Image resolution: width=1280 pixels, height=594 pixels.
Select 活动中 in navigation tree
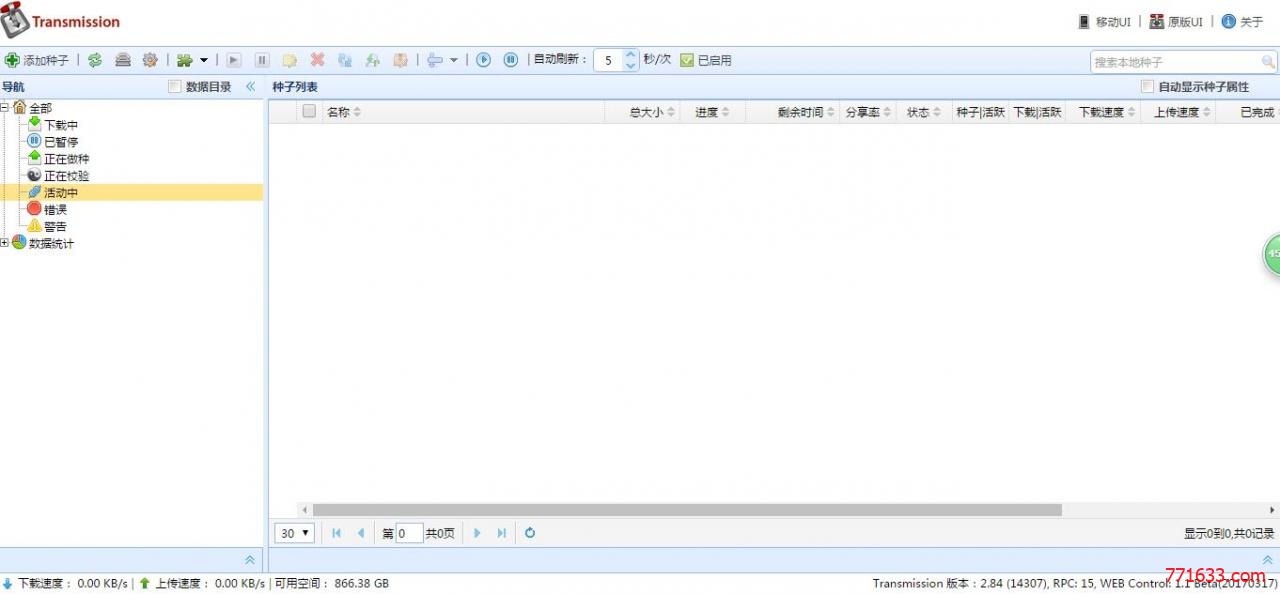[x=60, y=193]
